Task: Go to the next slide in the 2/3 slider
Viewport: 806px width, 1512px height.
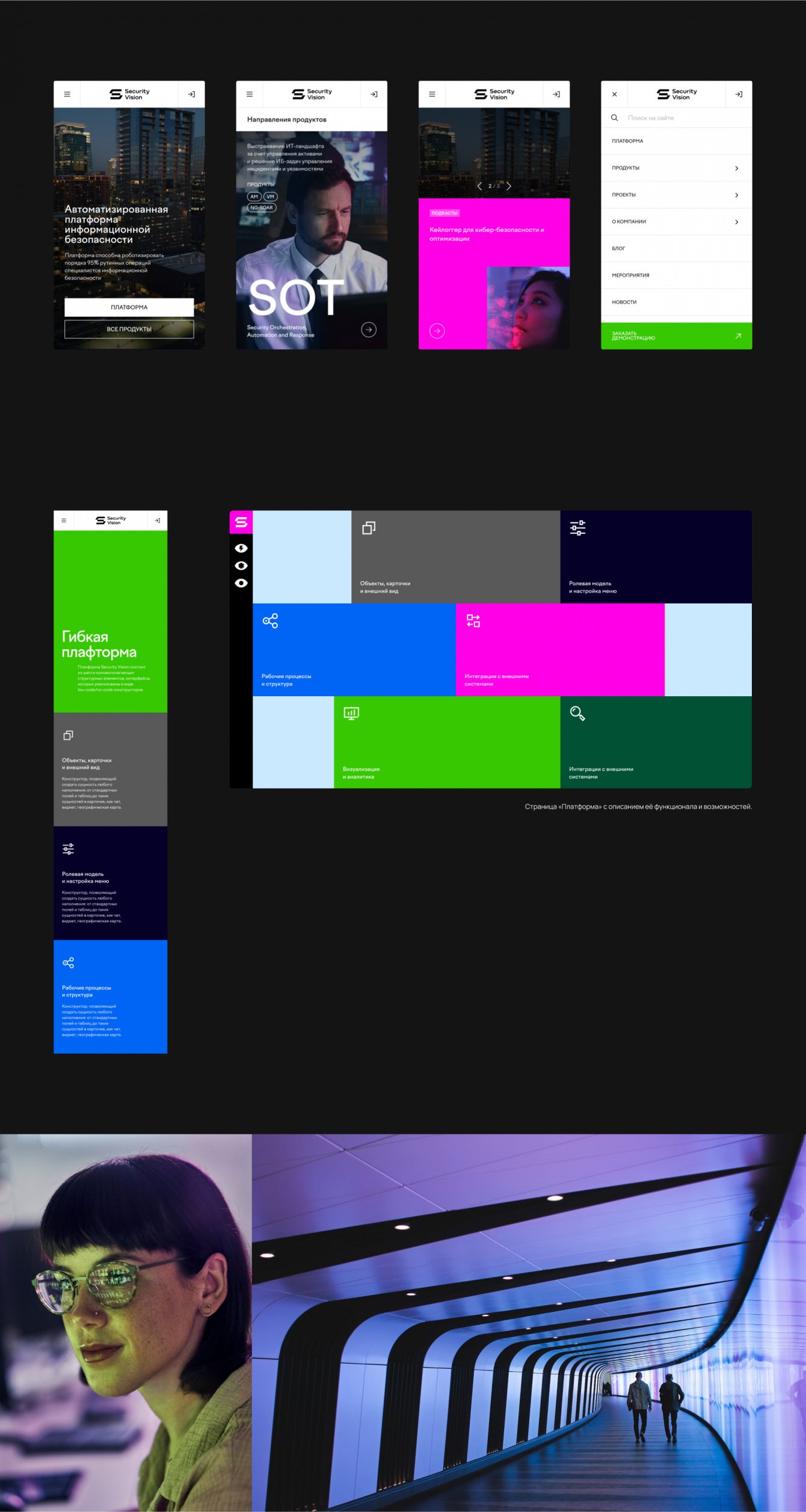Action: [509, 186]
